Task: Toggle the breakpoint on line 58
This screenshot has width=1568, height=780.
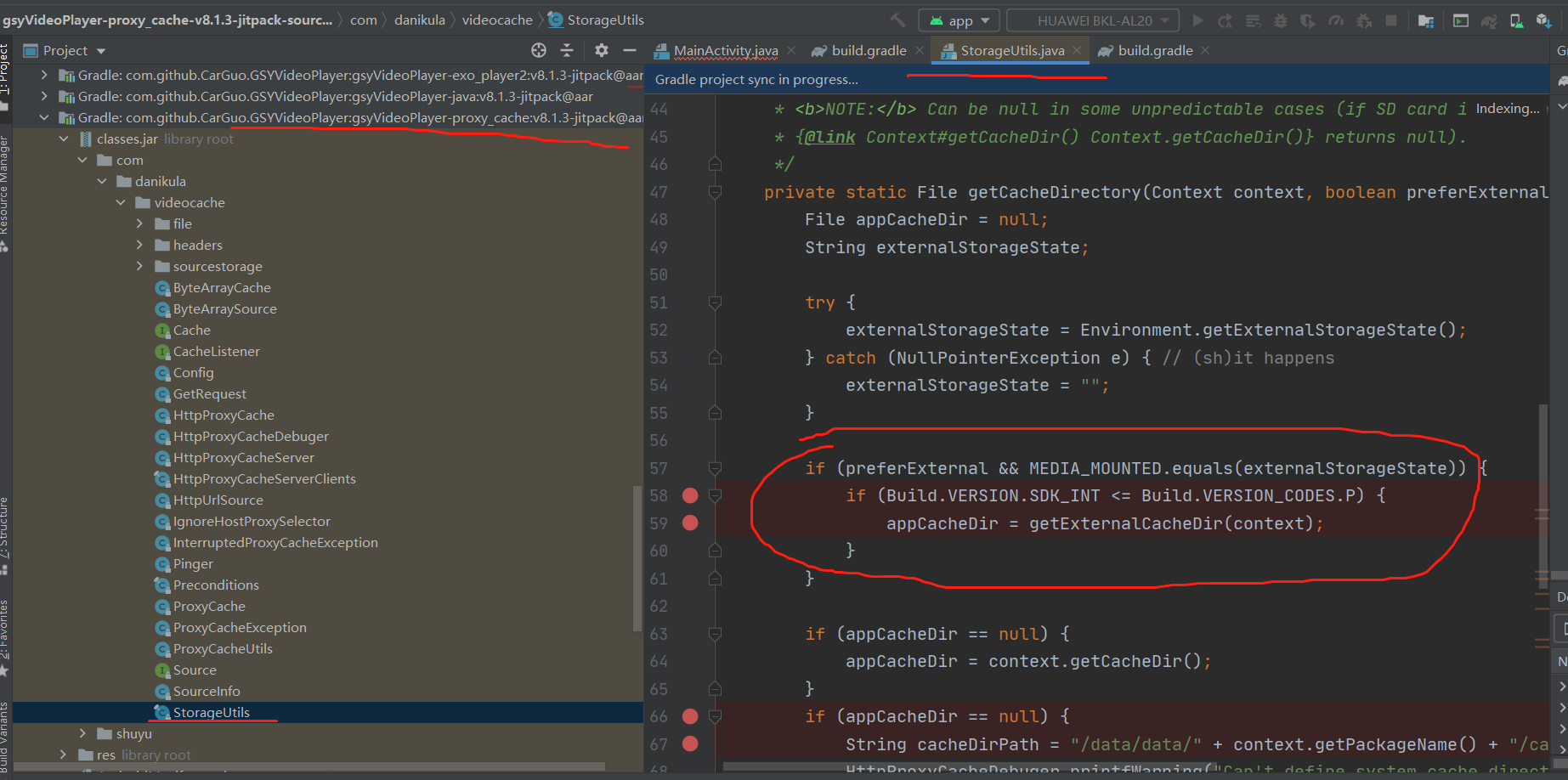Action: click(689, 495)
